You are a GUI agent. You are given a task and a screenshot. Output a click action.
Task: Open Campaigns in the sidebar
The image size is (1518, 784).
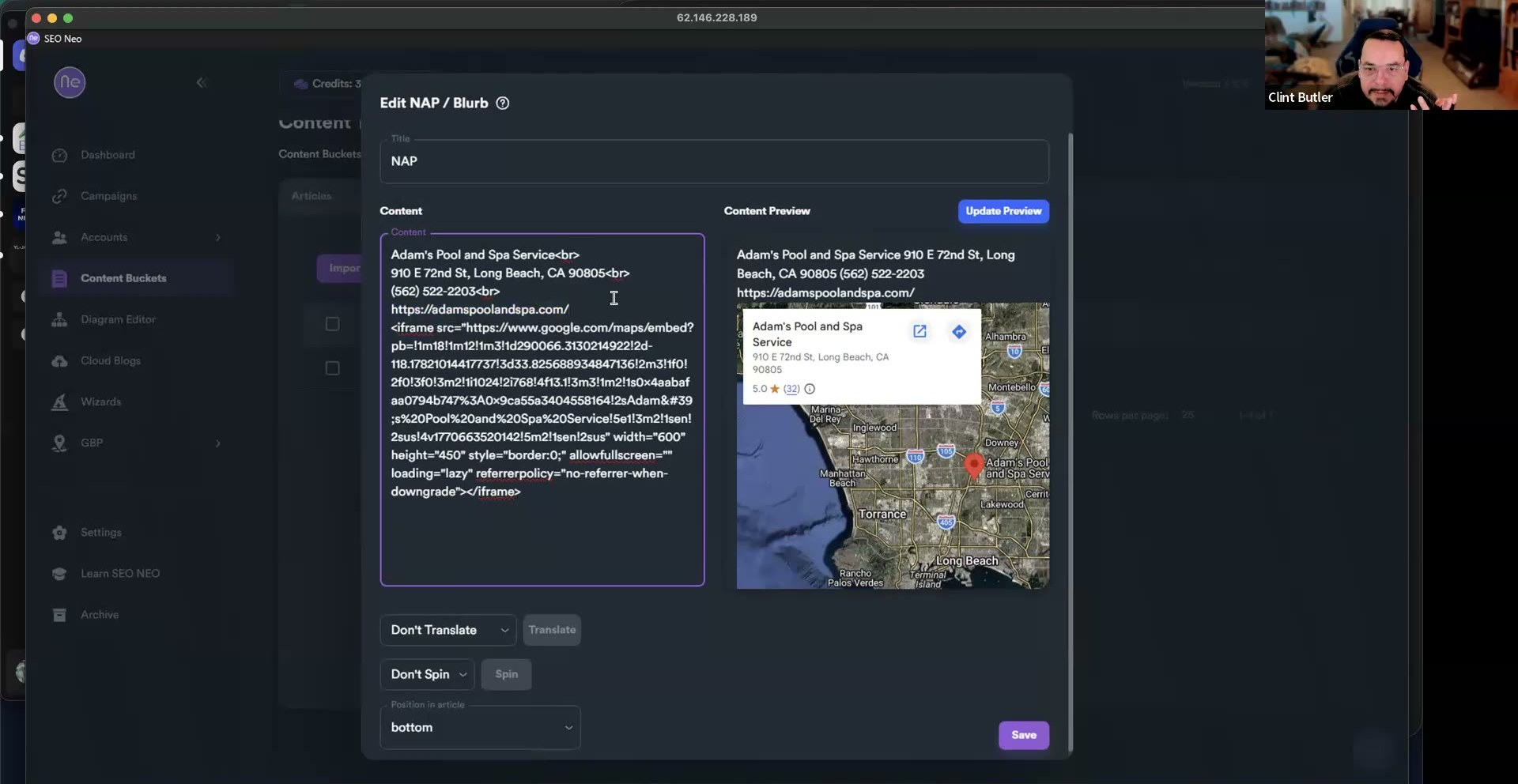tap(108, 196)
